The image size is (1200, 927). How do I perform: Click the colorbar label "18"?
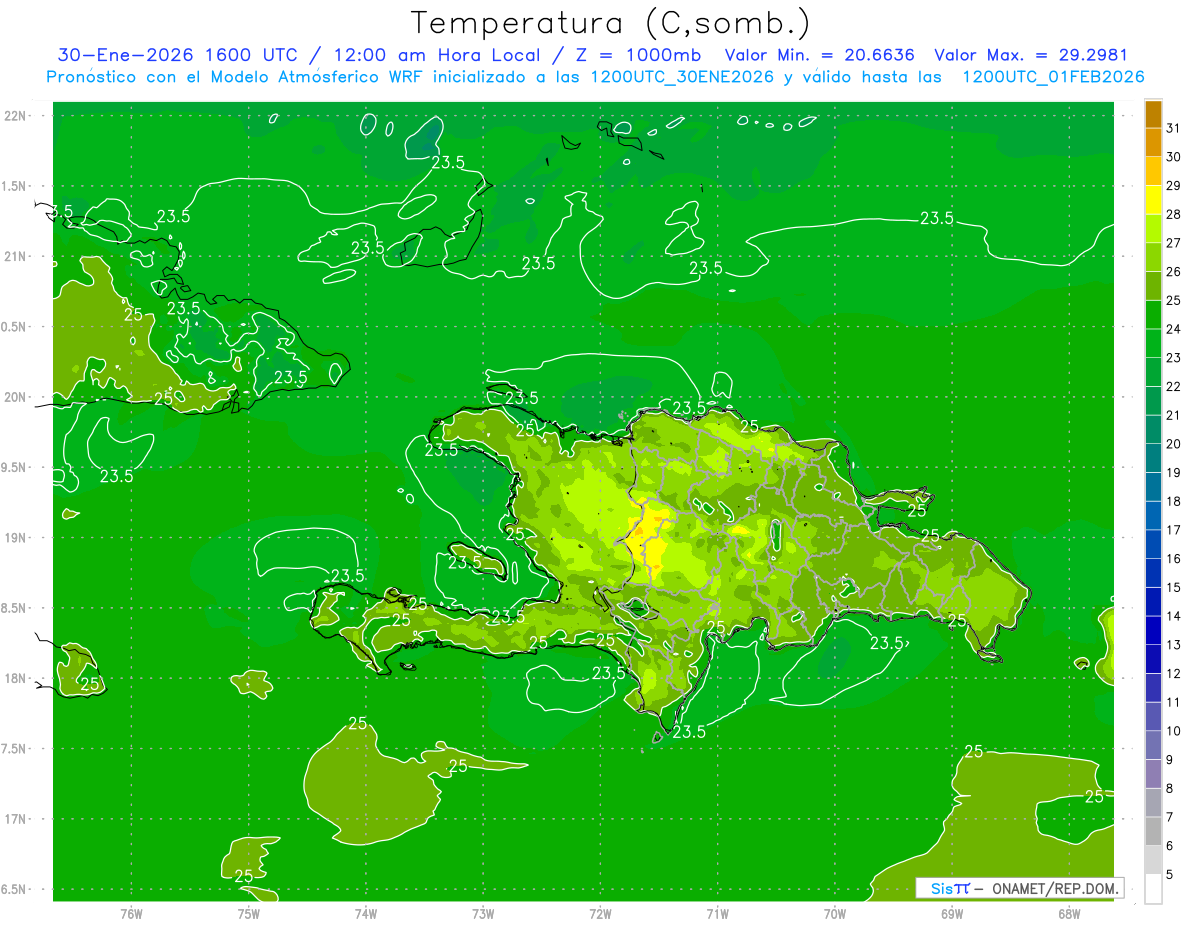(1174, 501)
